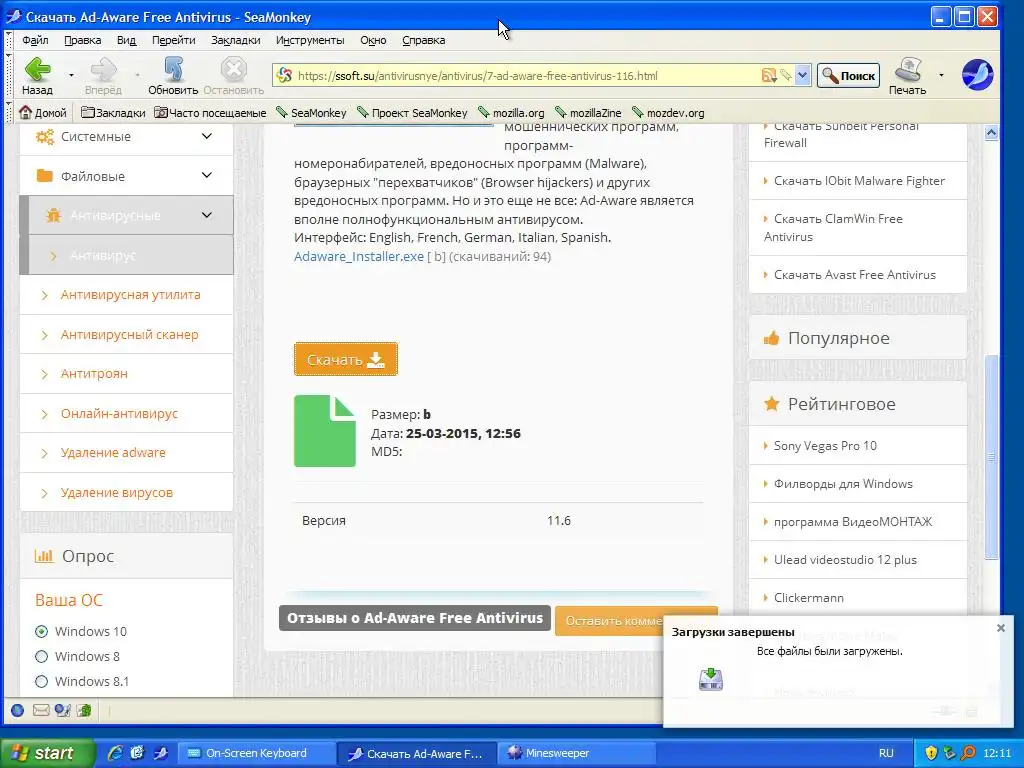Close the Загрузки завершены notification
This screenshot has width=1024, height=768.
click(x=1000, y=628)
